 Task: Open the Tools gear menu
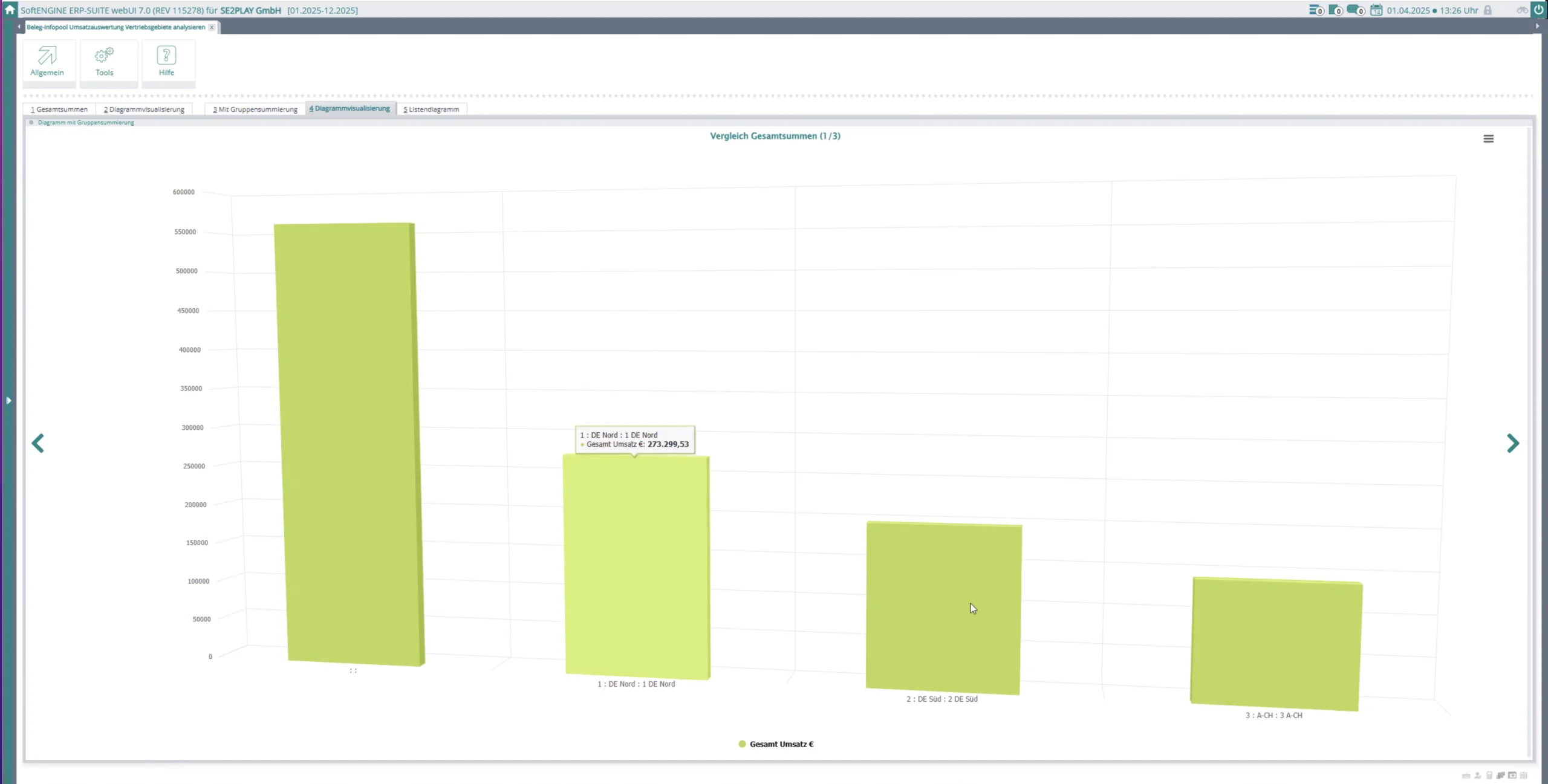104,61
